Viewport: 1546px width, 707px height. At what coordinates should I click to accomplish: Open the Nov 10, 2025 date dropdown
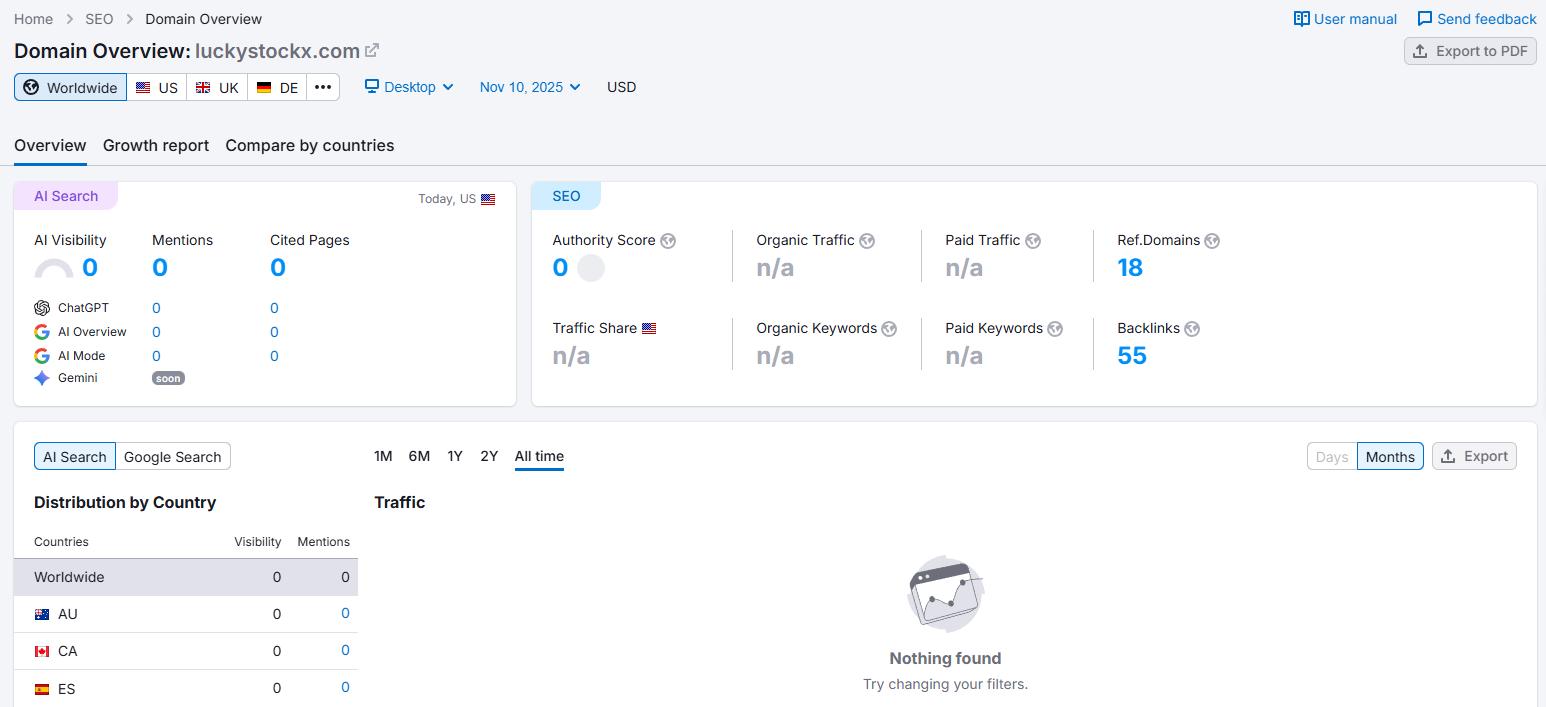530,87
